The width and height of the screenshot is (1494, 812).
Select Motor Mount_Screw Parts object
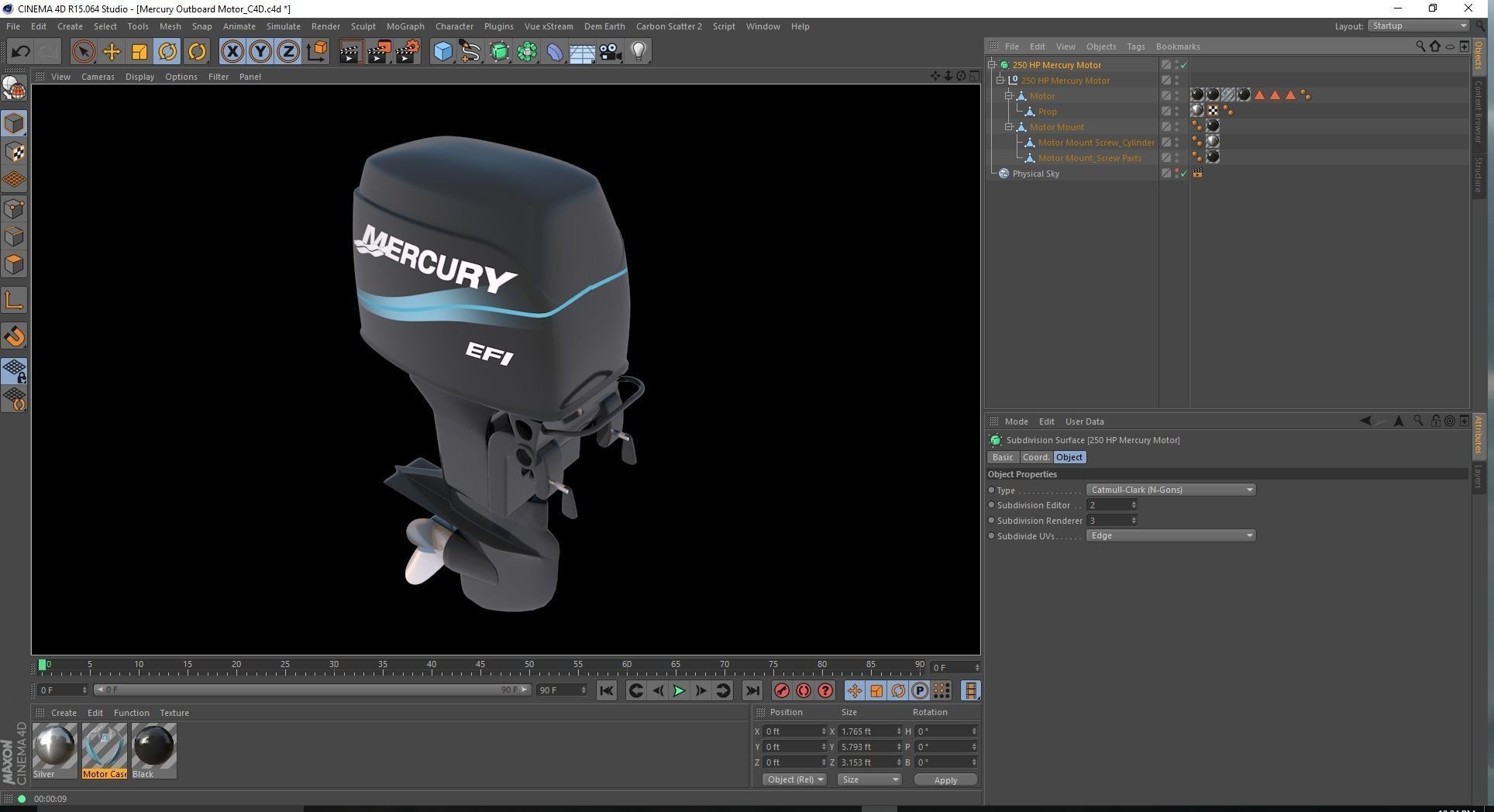pos(1090,158)
